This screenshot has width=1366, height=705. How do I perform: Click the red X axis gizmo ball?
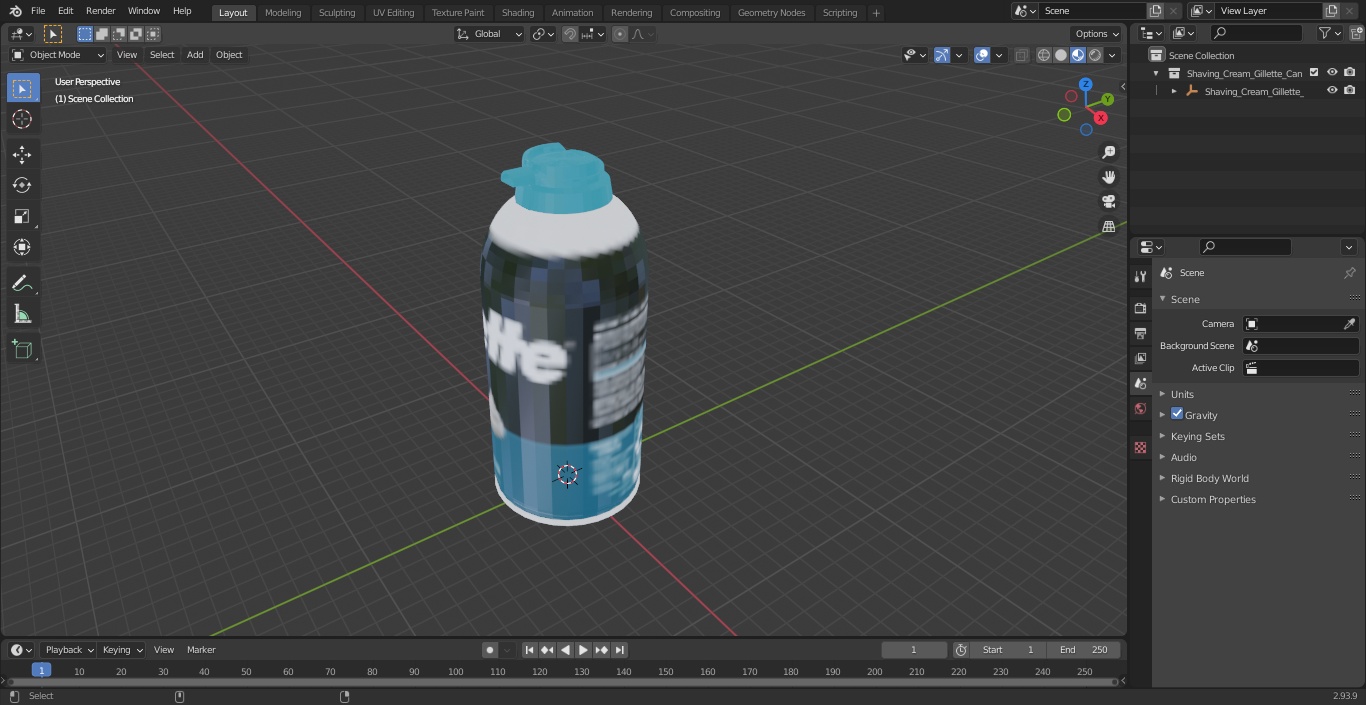1100,118
